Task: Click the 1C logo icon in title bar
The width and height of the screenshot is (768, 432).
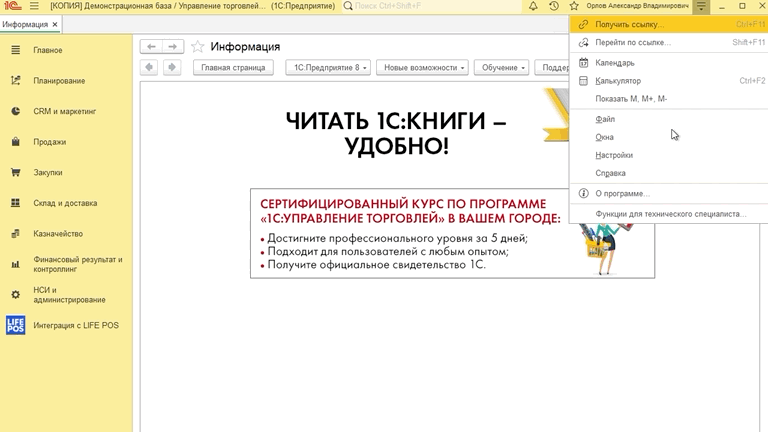Action: [x=13, y=6]
